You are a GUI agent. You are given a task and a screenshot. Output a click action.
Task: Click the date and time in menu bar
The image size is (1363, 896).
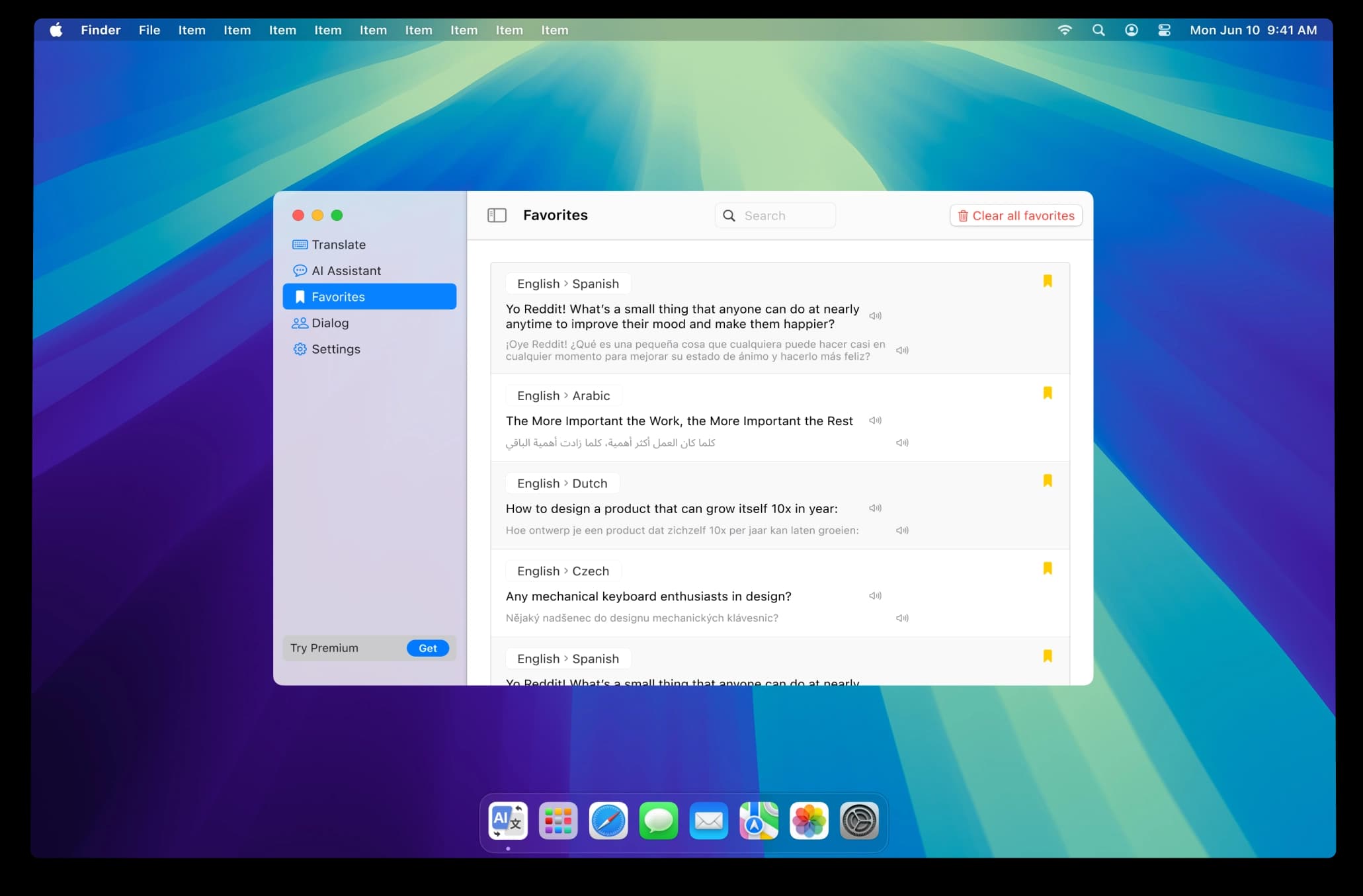[x=1253, y=30]
